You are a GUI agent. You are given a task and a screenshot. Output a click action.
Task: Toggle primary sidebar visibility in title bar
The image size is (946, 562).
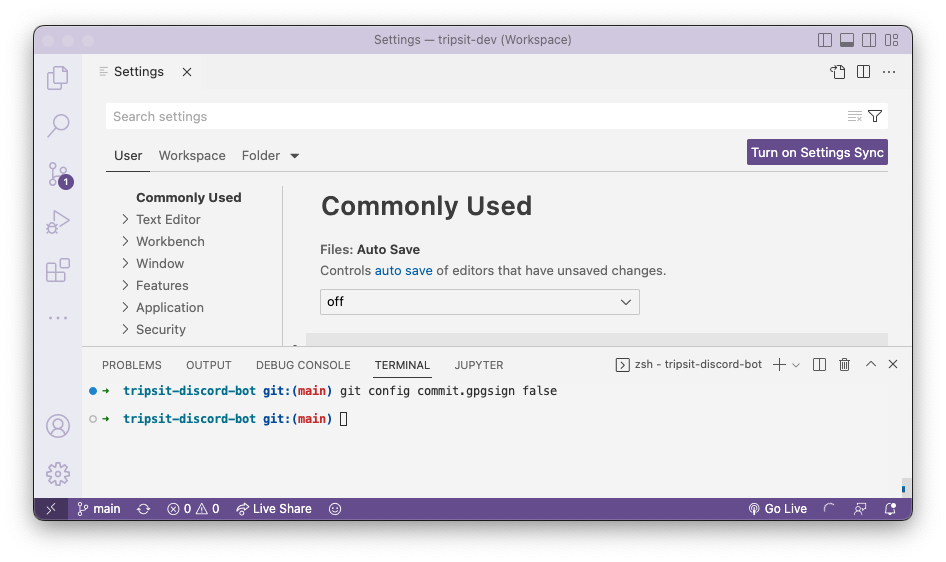(x=825, y=40)
